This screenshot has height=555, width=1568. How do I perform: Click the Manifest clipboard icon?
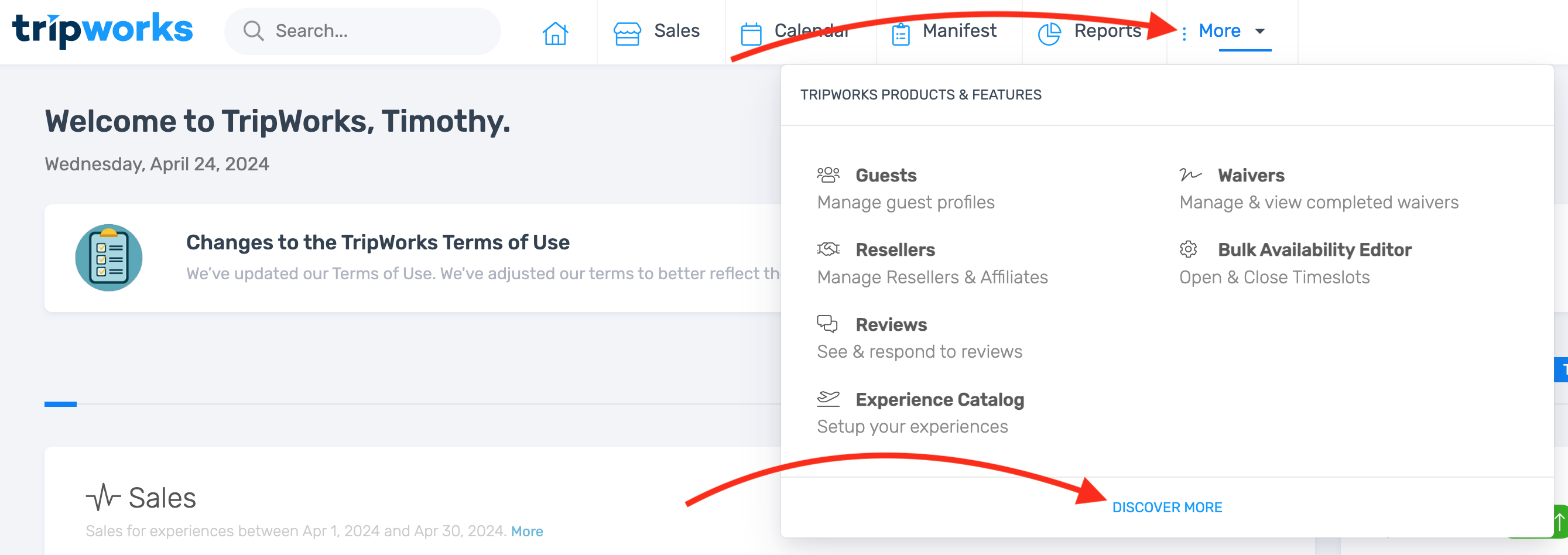901,33
